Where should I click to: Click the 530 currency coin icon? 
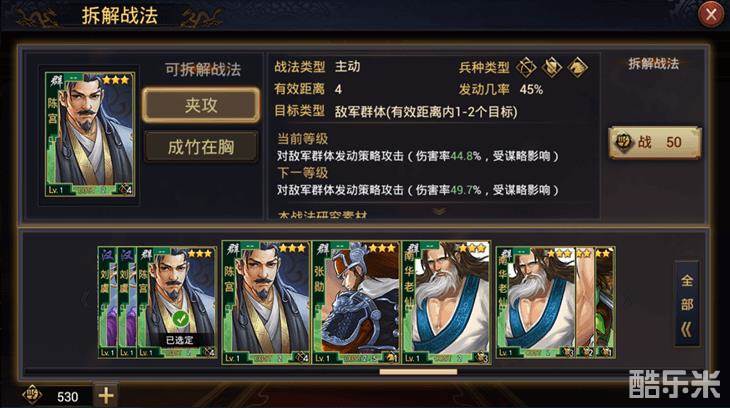coord(33,395)
